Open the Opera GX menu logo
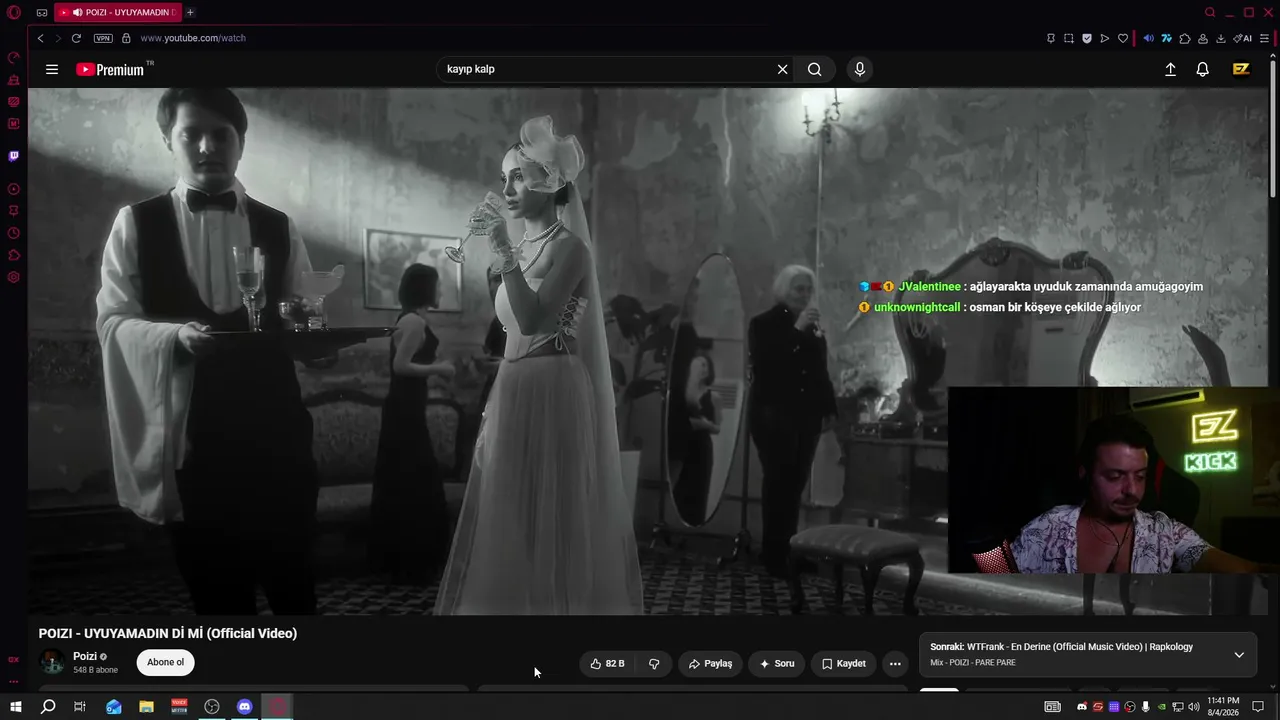The image size is (1280, 720). point(14,13)
